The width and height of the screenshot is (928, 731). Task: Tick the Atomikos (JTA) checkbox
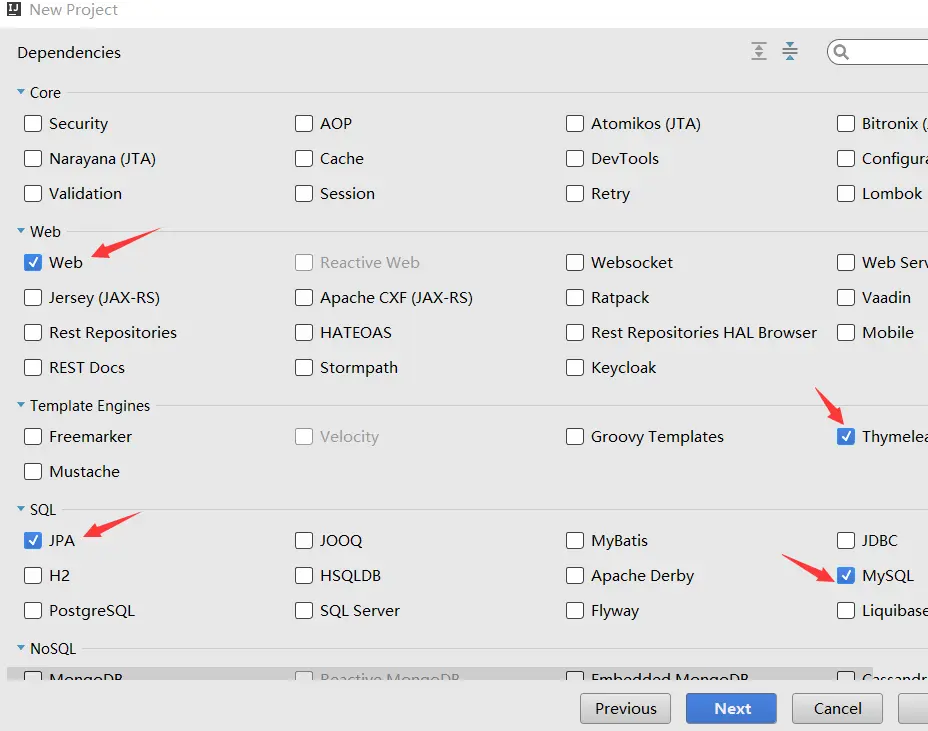575,124
